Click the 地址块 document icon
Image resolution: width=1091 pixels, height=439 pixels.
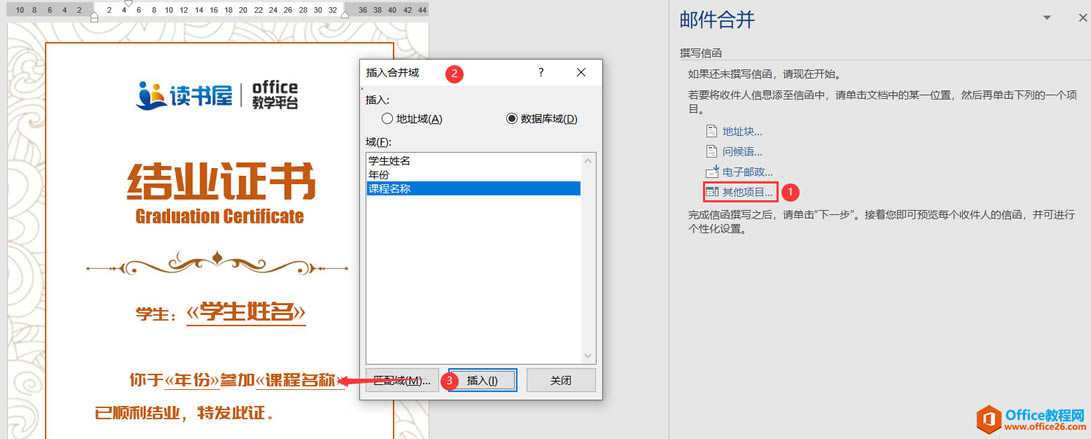711,131
